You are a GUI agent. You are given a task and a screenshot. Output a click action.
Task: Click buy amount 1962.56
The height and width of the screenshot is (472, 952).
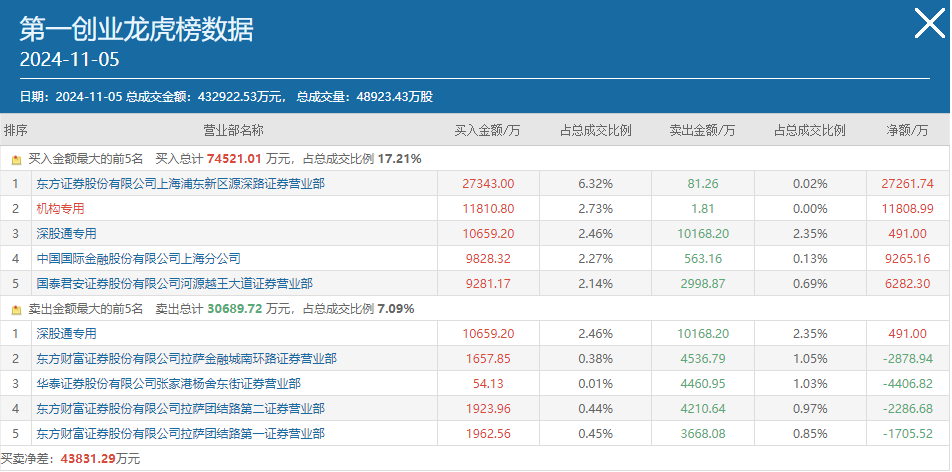click(488, 434)
